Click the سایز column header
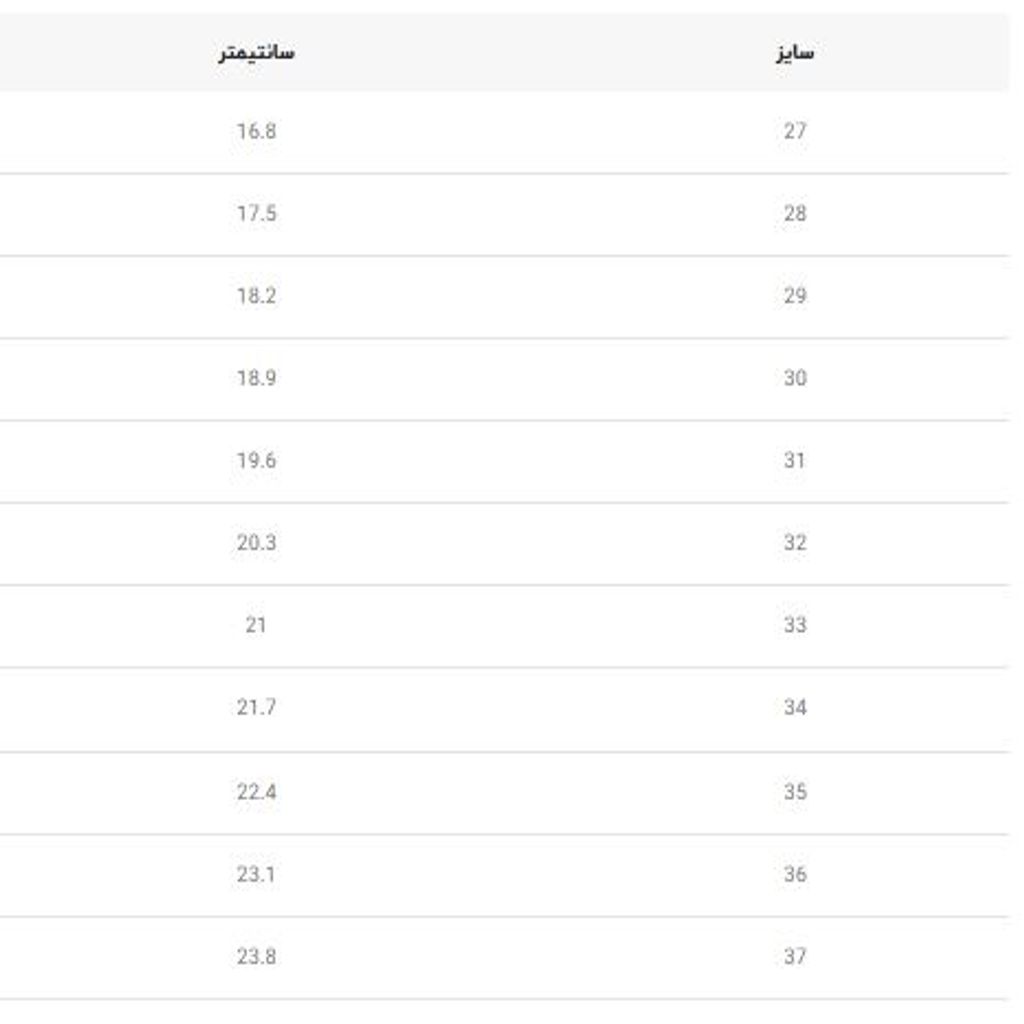Image resolution: width=1024 pixels, height=1024 pixels. 795,53
